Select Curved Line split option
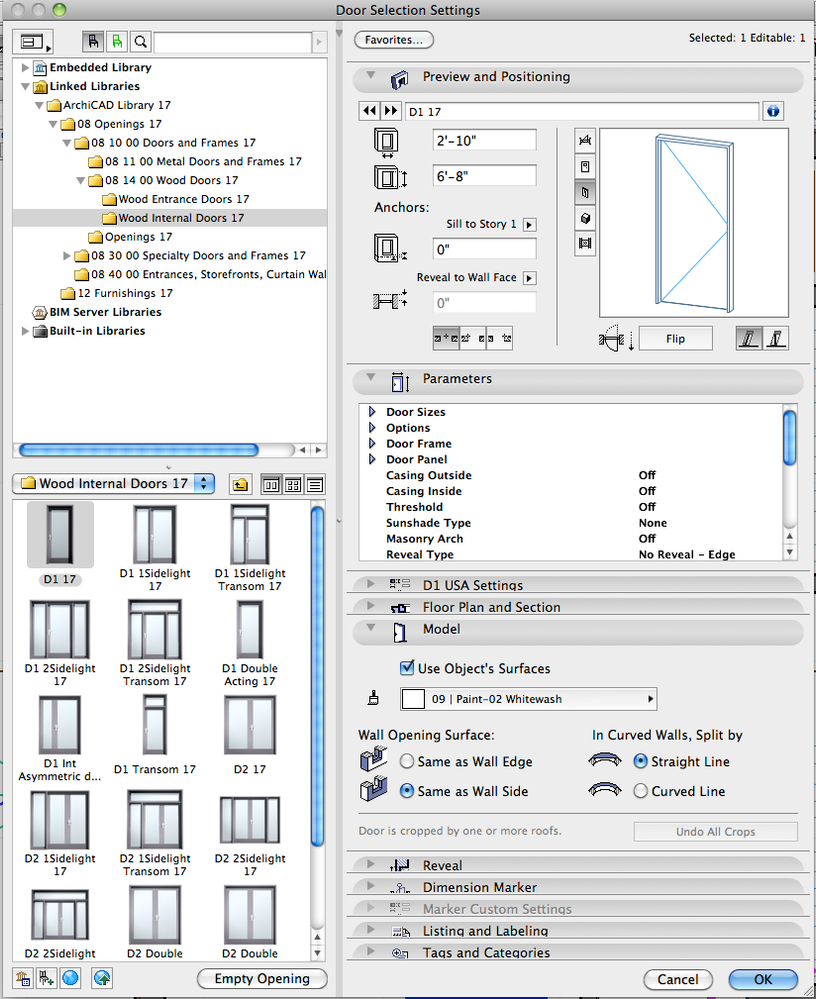This screenshot has height=999, width=816. [641, 791]
